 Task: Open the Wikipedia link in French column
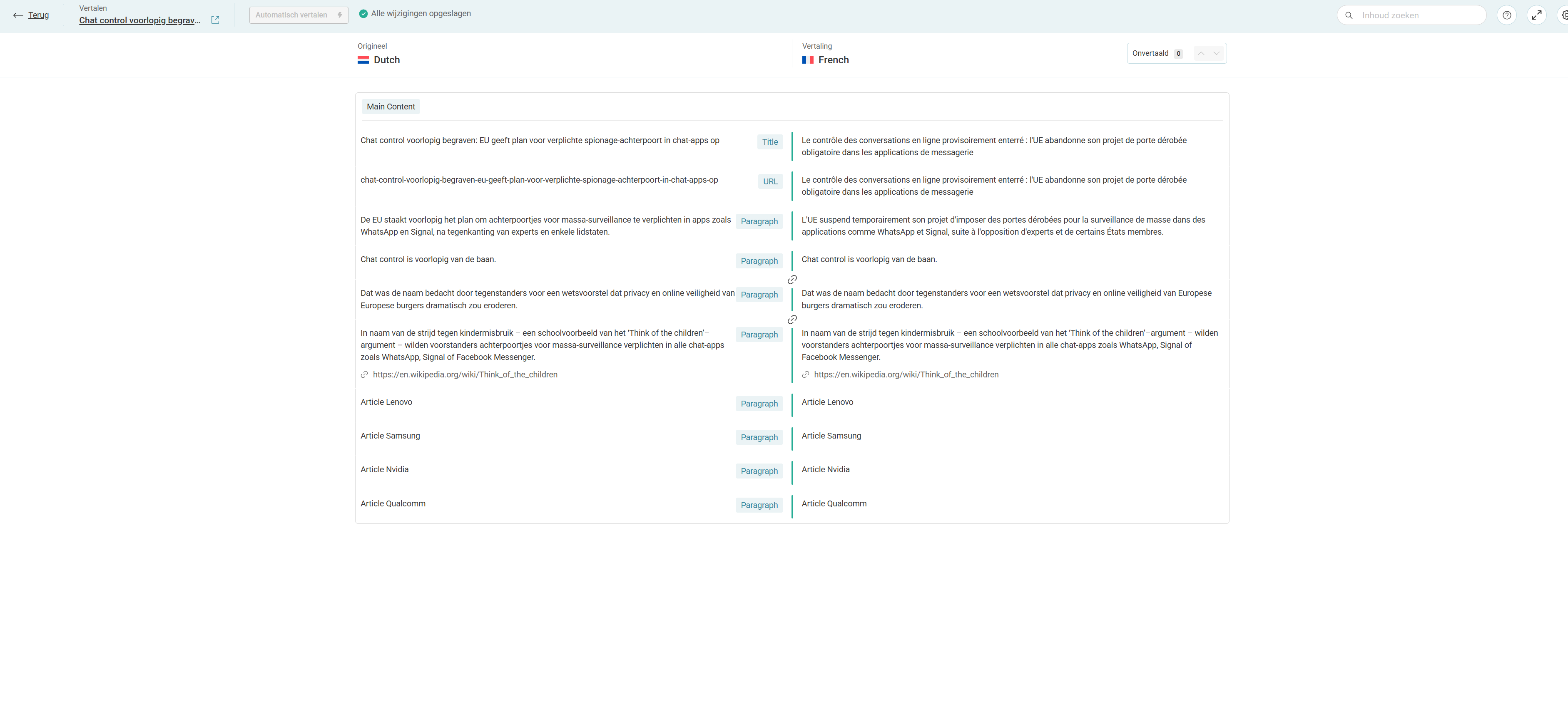(x=906, y=374)
